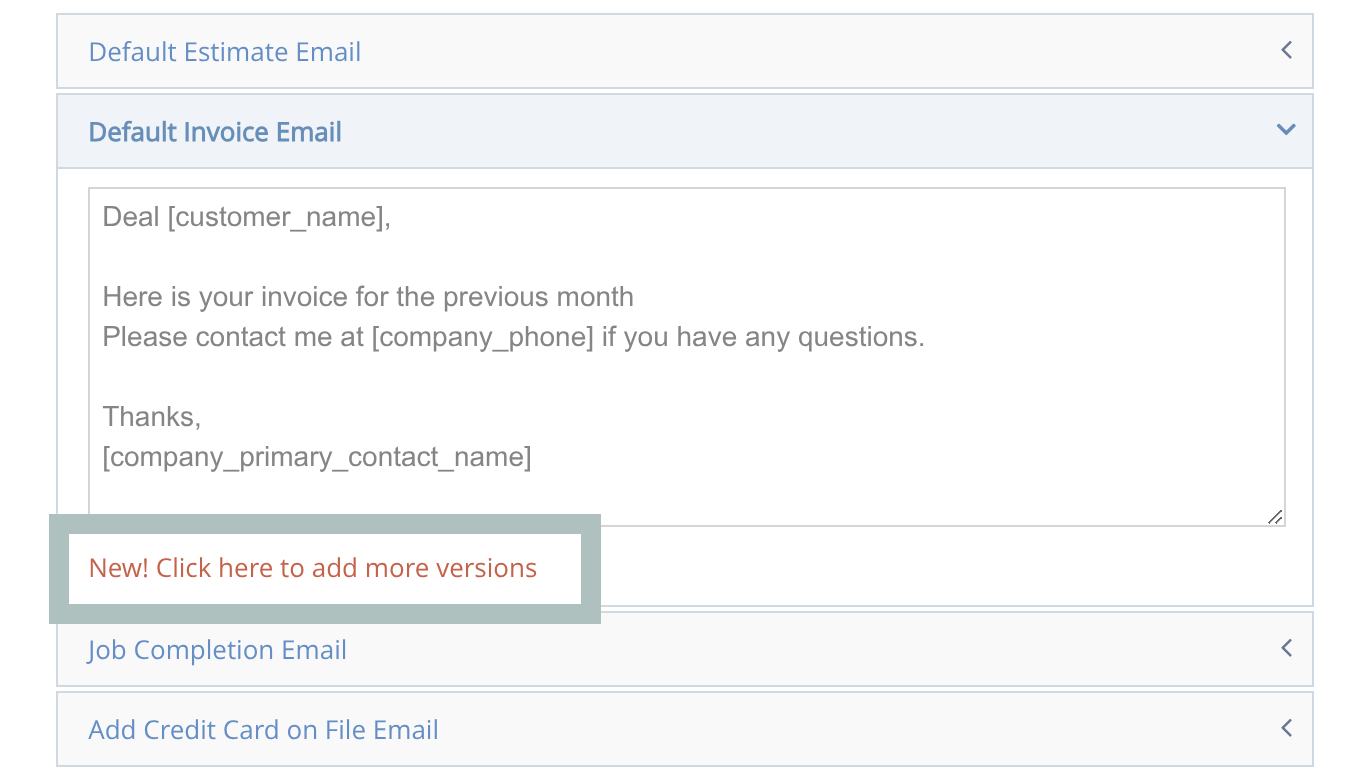This screenshot has width=1351, height=768.
Task: Expand the Default Estimate Email chevron
Action: pyautogui.click(x=1286, y=50)
